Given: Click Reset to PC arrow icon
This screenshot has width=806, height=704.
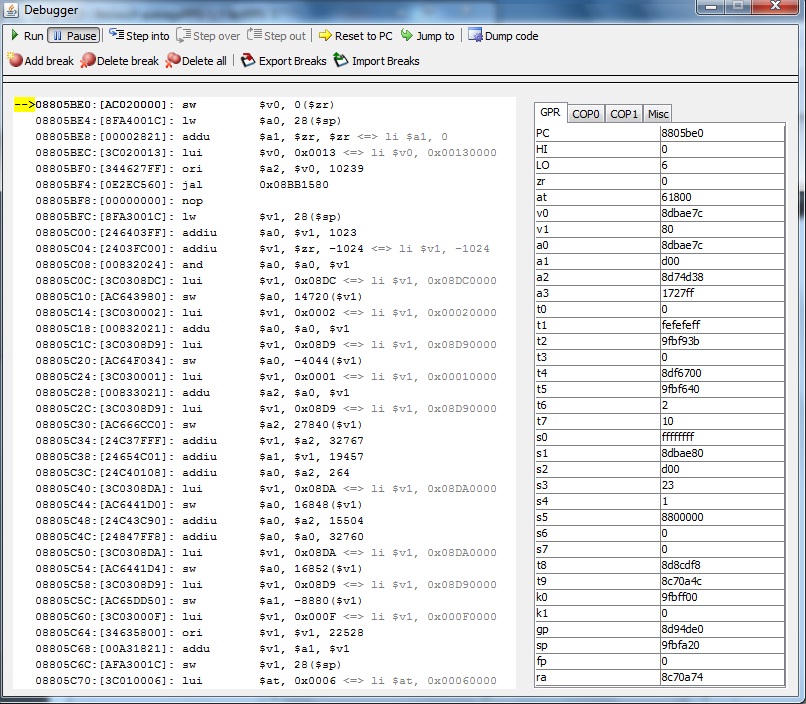Looking at the screenshot, I should tap(325, 36).
